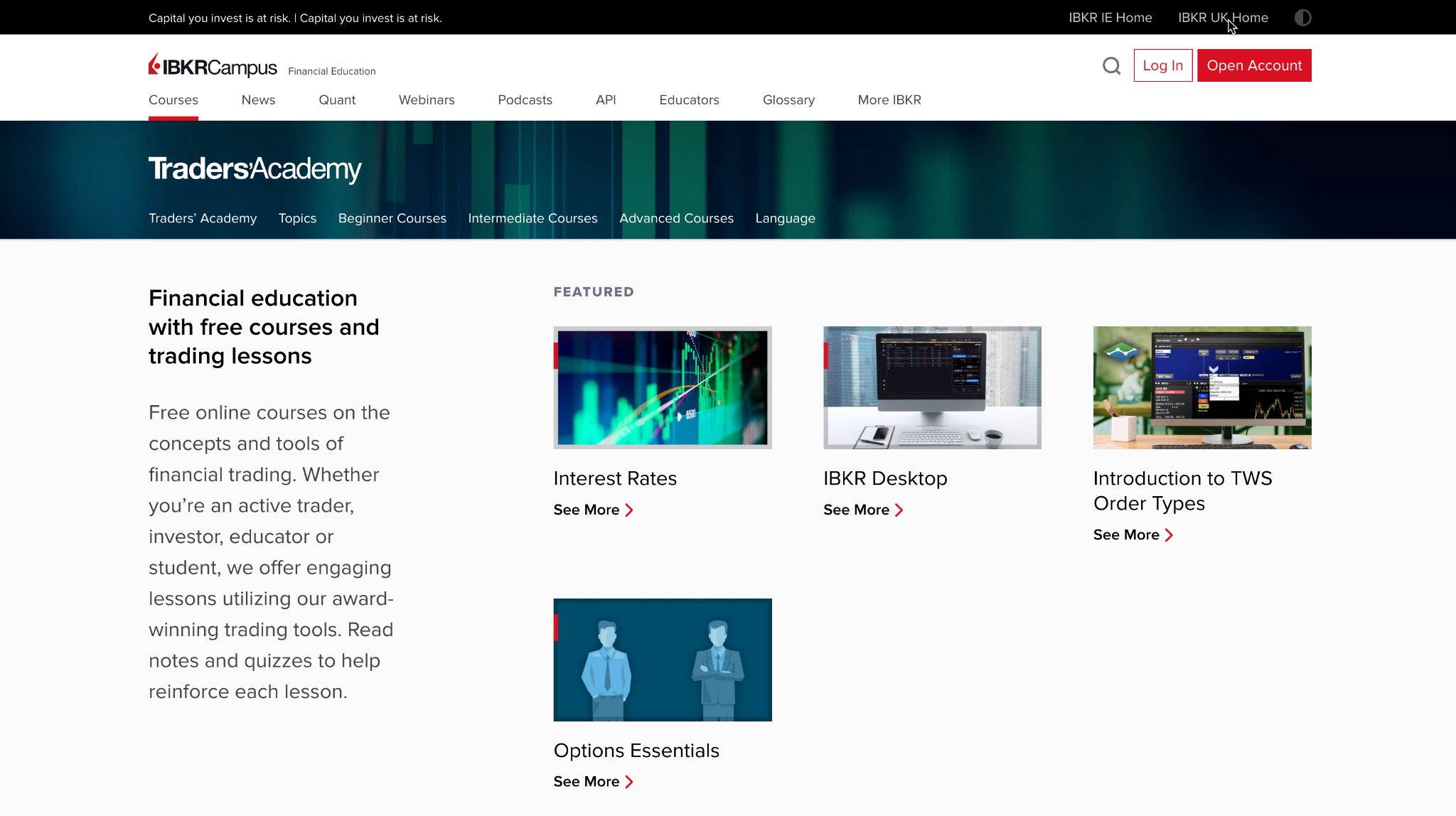
Task: Open the Glossary menu item
Action: point(788,100)
